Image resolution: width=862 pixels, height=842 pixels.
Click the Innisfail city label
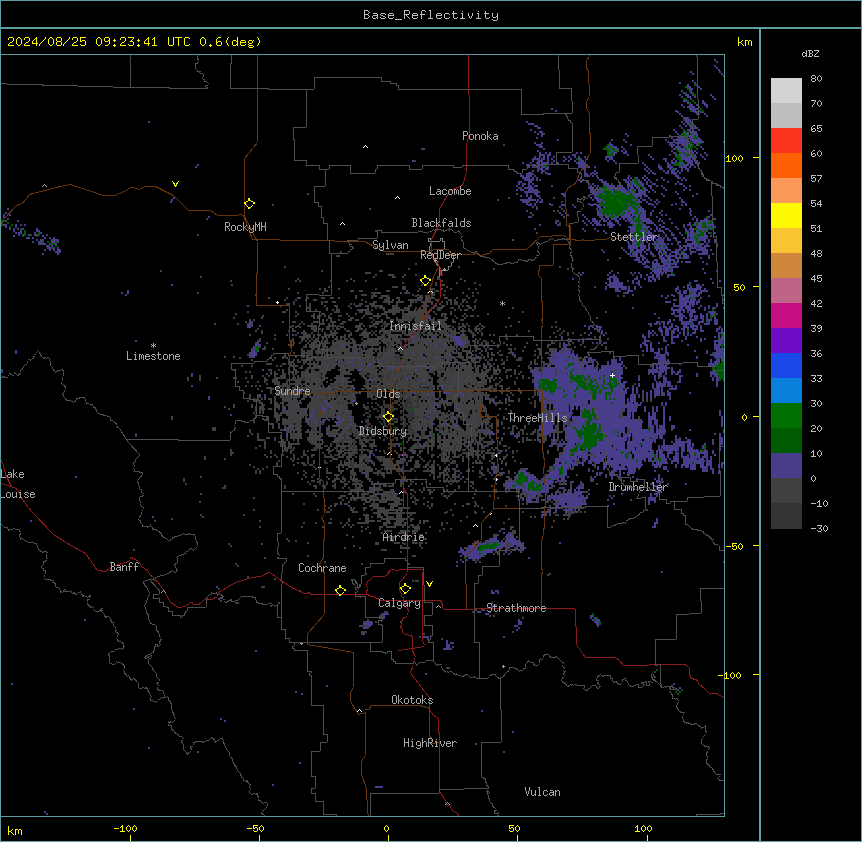[415, 326]
